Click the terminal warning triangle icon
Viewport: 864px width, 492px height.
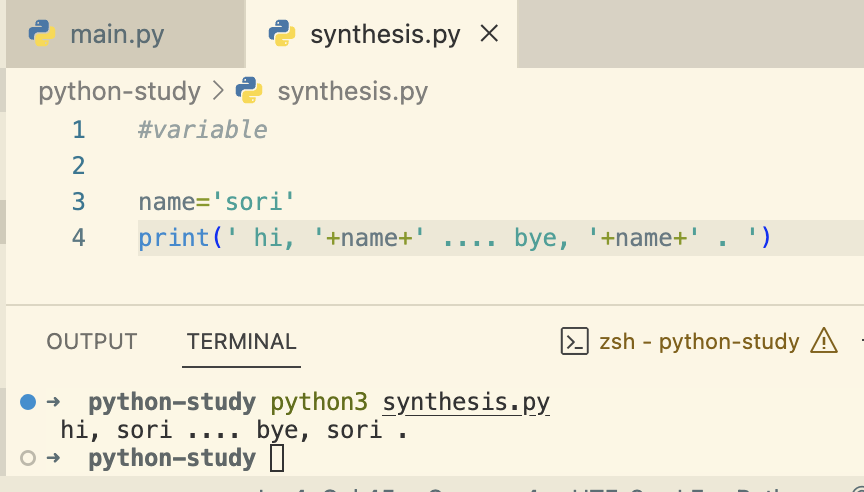click(824, 340)
